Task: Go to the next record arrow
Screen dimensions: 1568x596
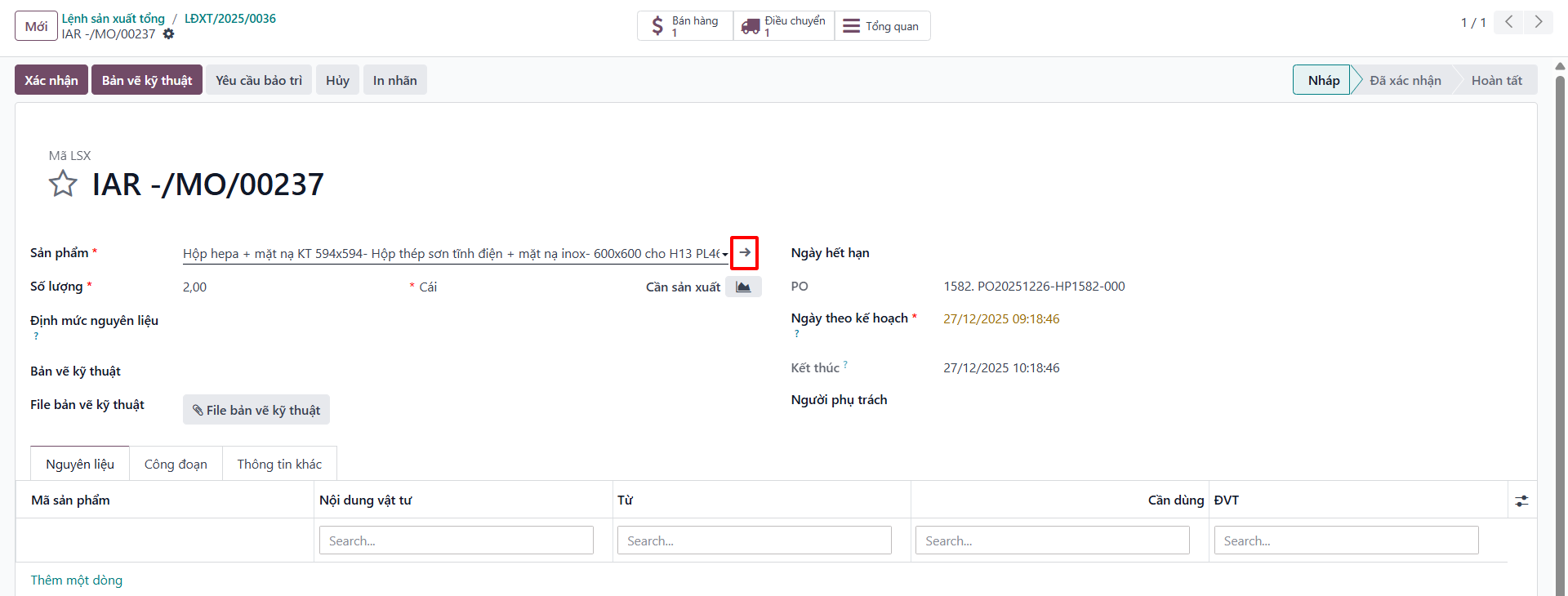Action: pyautogui.click(x=1538, y=22)
